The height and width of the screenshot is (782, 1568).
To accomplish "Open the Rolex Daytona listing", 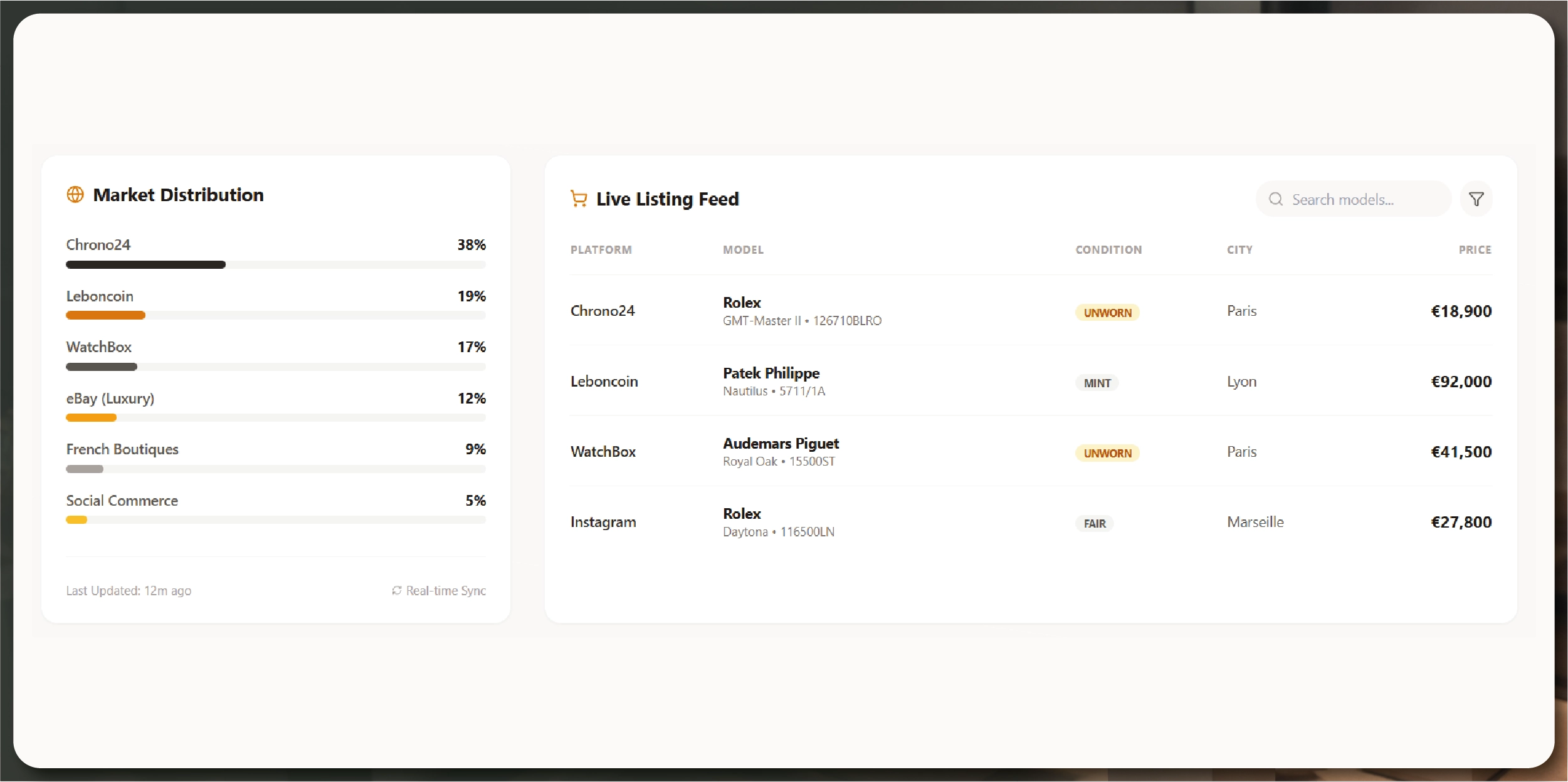I will [x=778, y=522].
